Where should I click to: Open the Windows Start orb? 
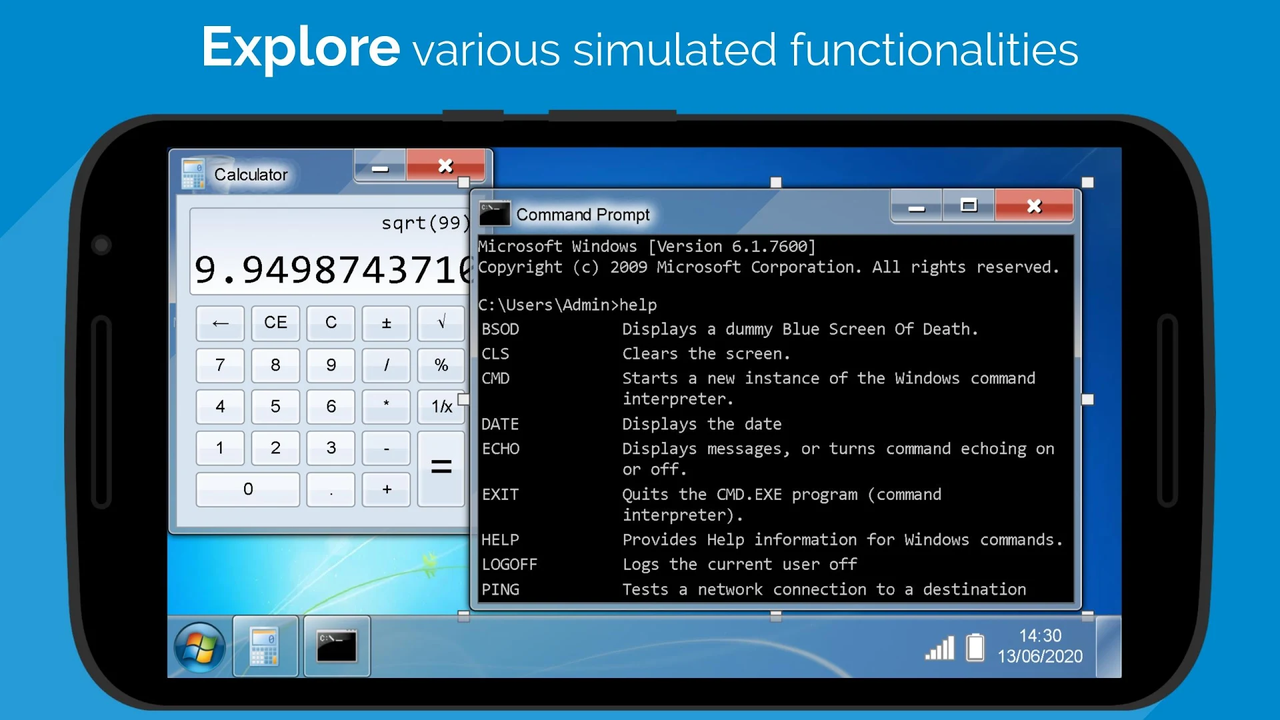[x=200, y=647]
